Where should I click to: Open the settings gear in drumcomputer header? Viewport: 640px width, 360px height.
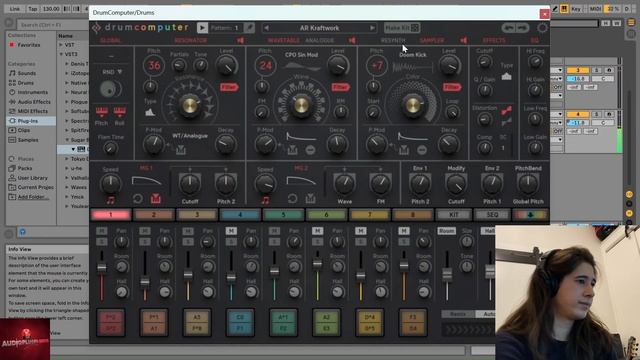[542, 28]
